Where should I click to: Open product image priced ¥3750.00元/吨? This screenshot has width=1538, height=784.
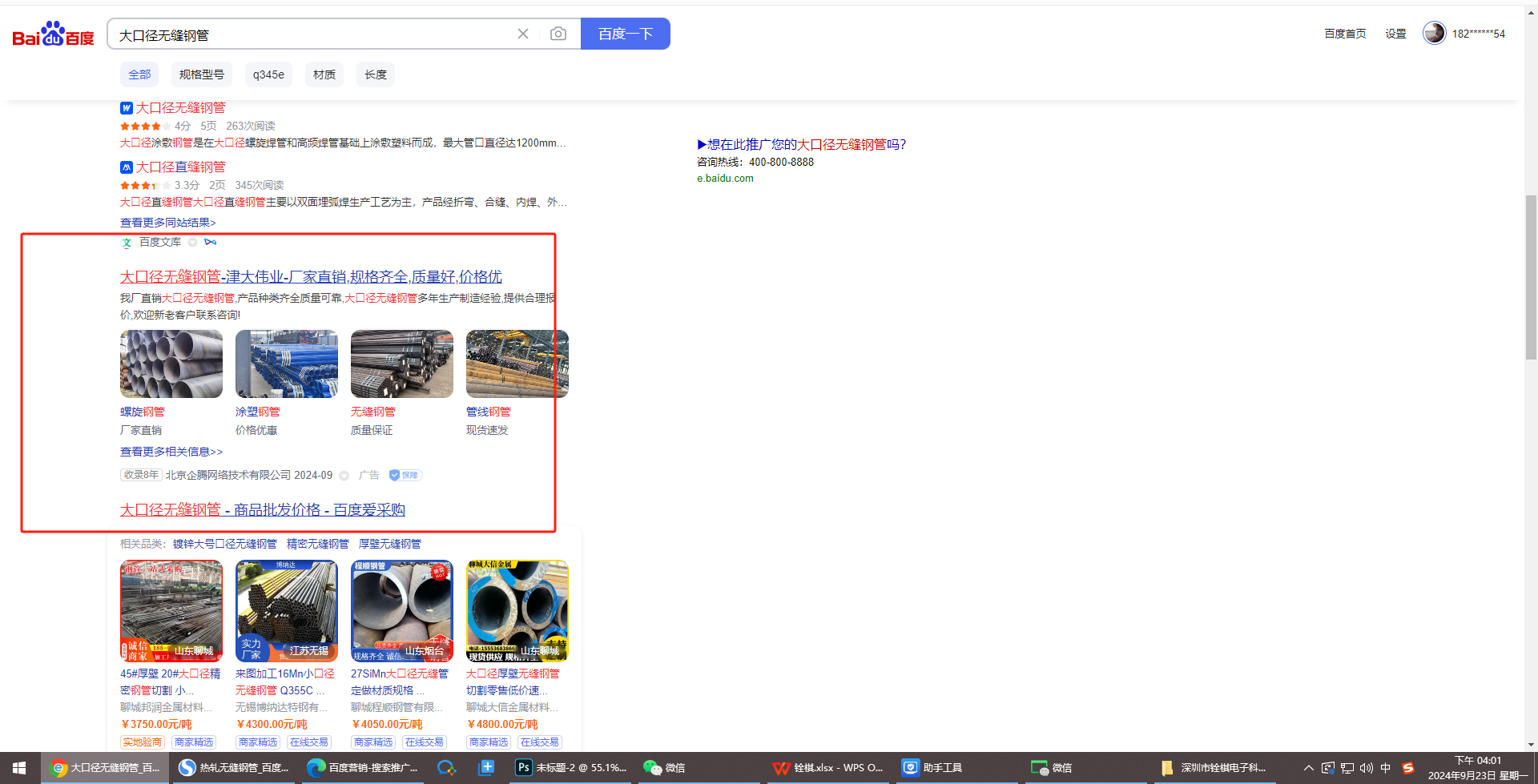[x=171, y=611]
